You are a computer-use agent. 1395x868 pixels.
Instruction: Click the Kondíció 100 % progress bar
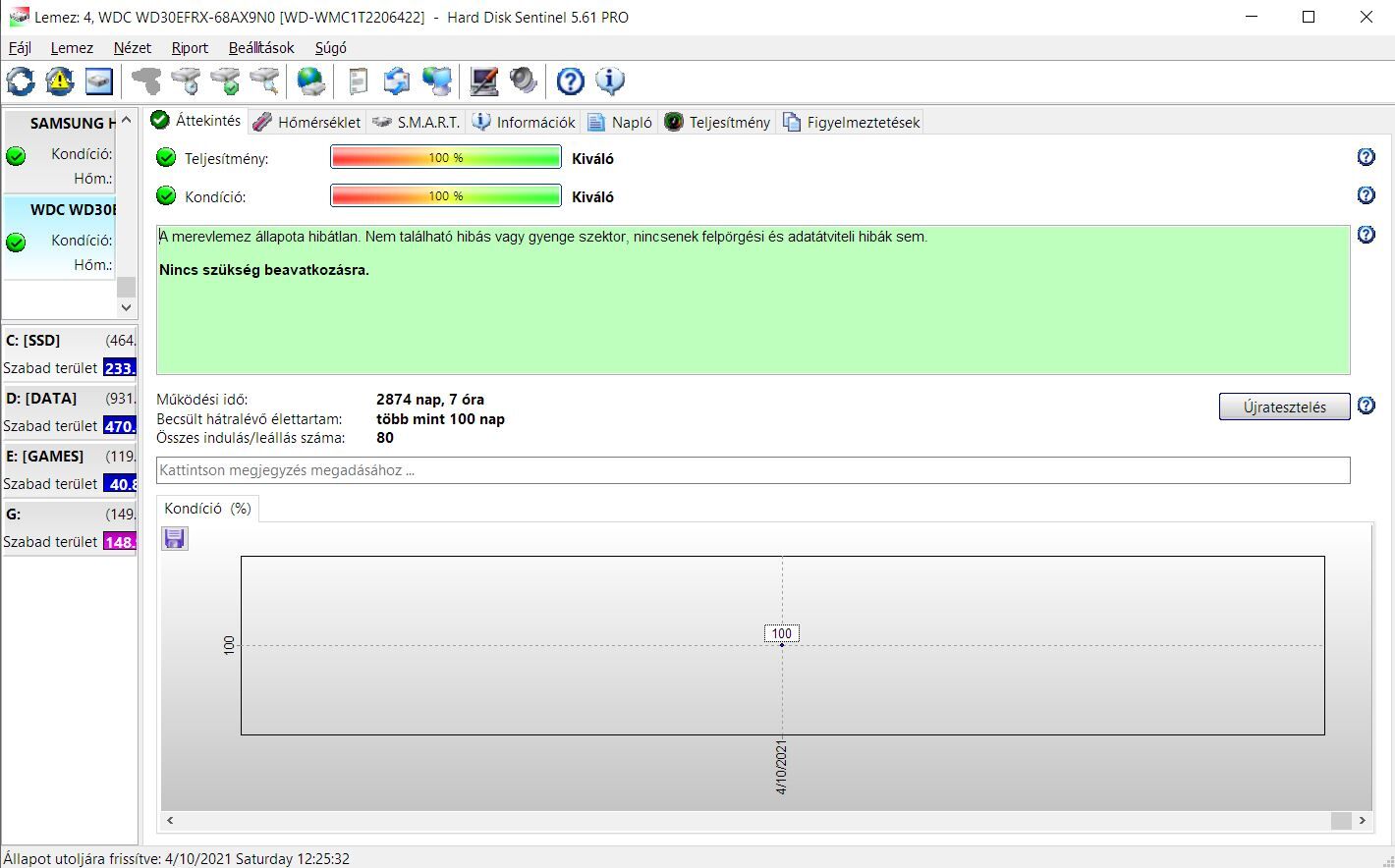tap(446, 195)
